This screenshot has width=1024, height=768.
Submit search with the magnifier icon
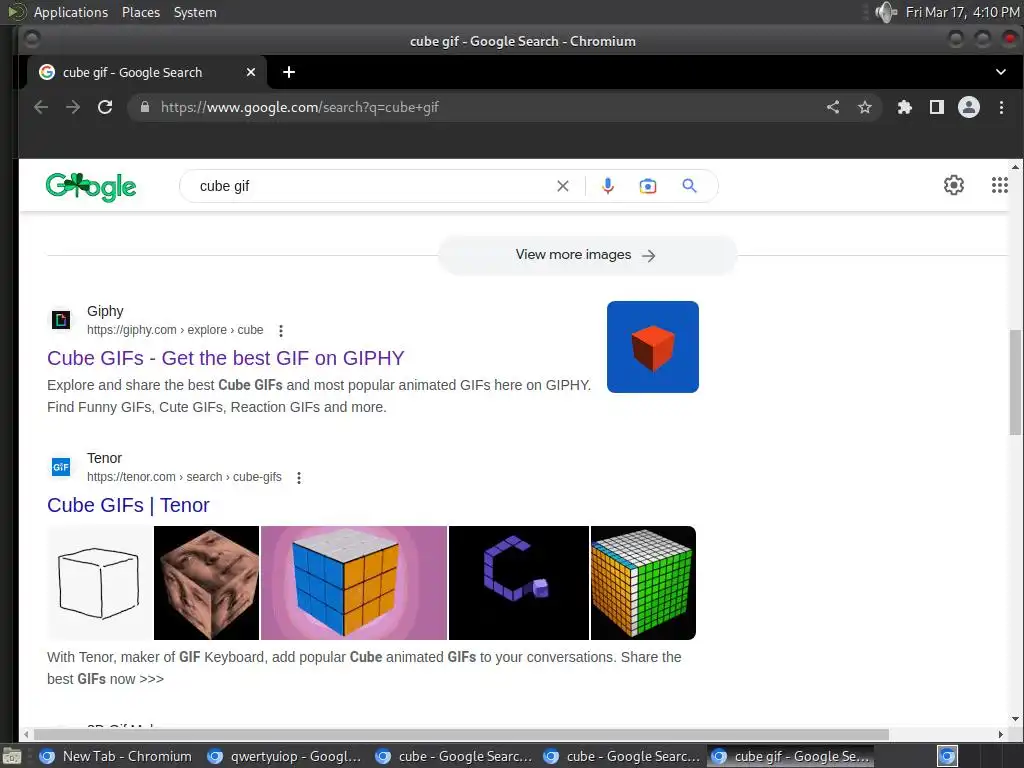click(689, 186)
